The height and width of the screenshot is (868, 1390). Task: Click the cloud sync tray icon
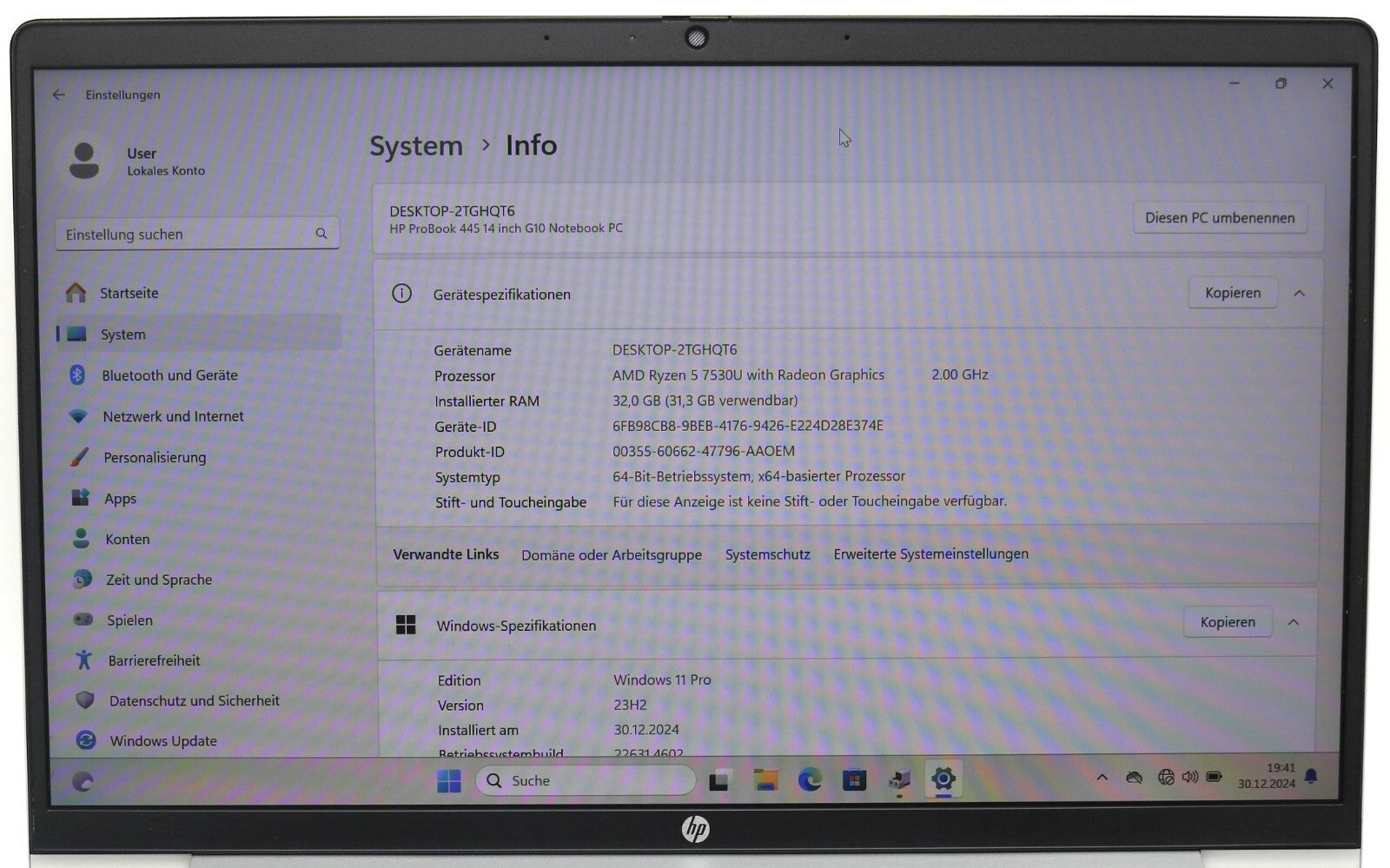pyautogui.click(x=1134, y=778)
